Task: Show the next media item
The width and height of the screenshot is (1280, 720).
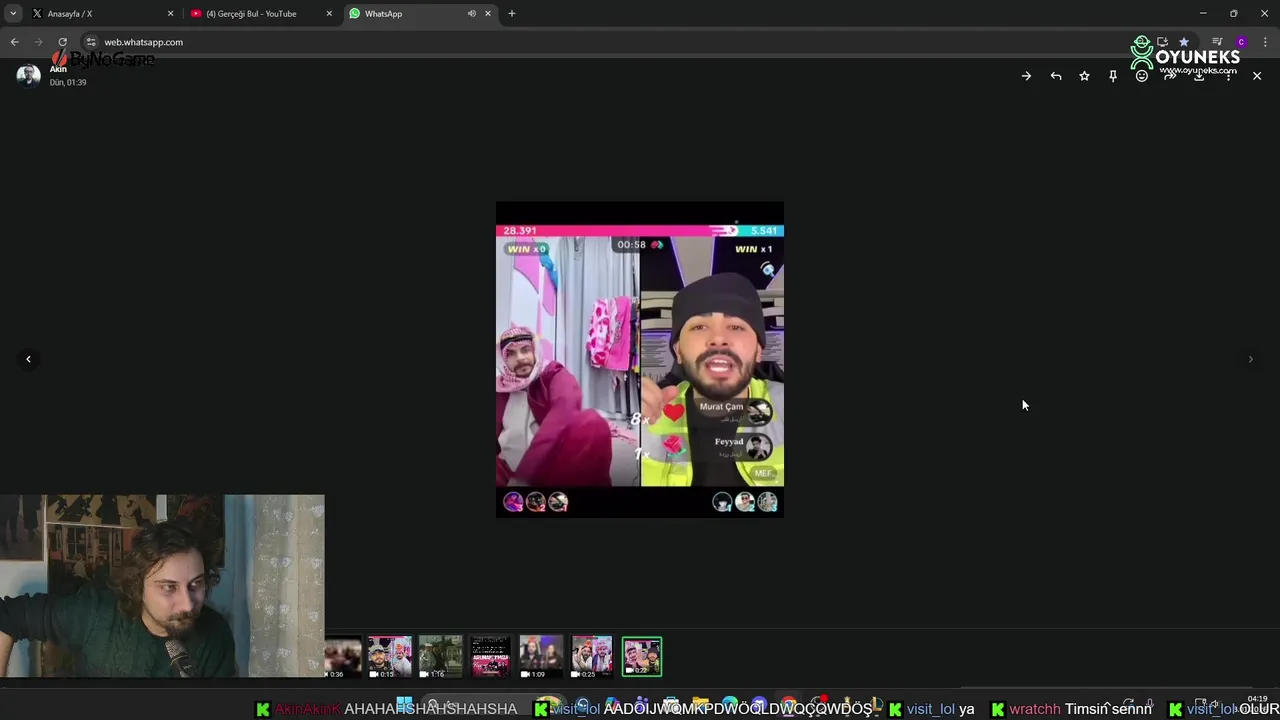Action: [1250, 359]
